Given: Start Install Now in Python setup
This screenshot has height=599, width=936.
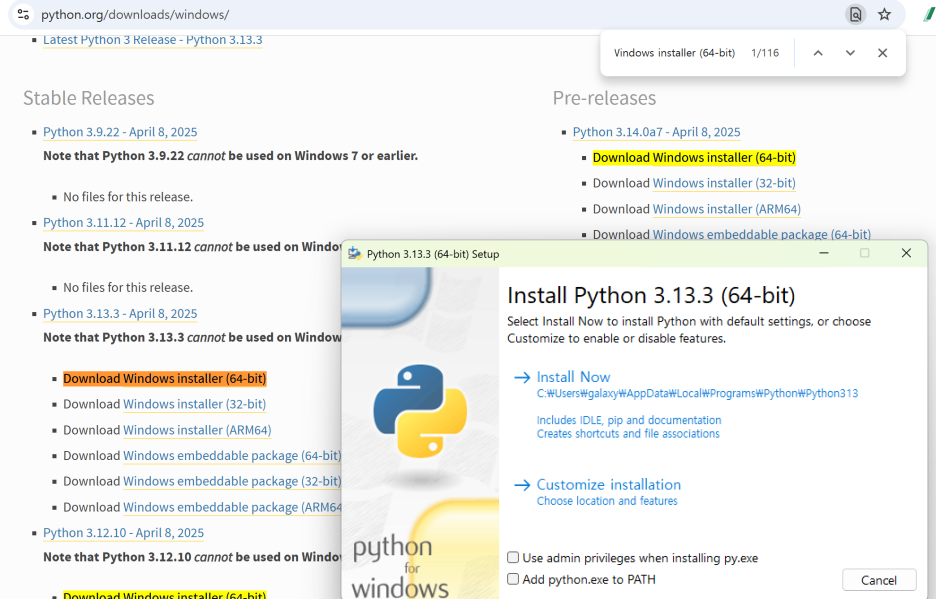Looking at the screenshot, I should coord(573,377).
